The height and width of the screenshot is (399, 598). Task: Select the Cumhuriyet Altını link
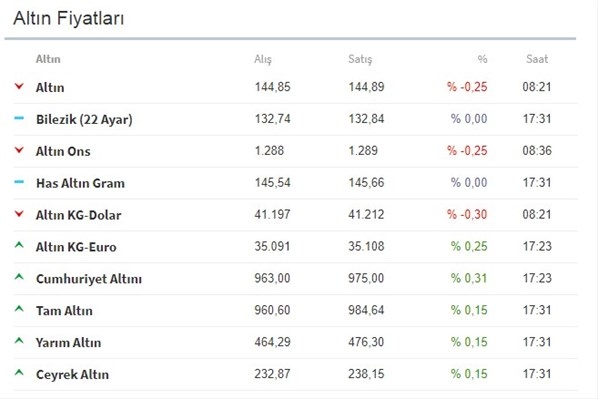click(89, 279)
